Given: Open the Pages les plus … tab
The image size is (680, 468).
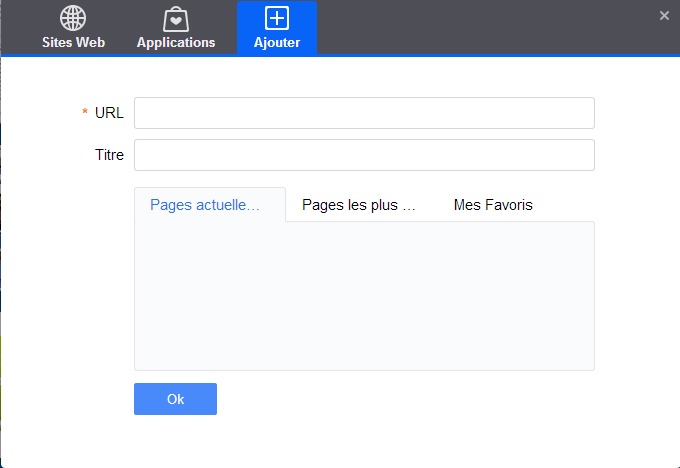Looking at the screenshot, I should tap(359, 205).
